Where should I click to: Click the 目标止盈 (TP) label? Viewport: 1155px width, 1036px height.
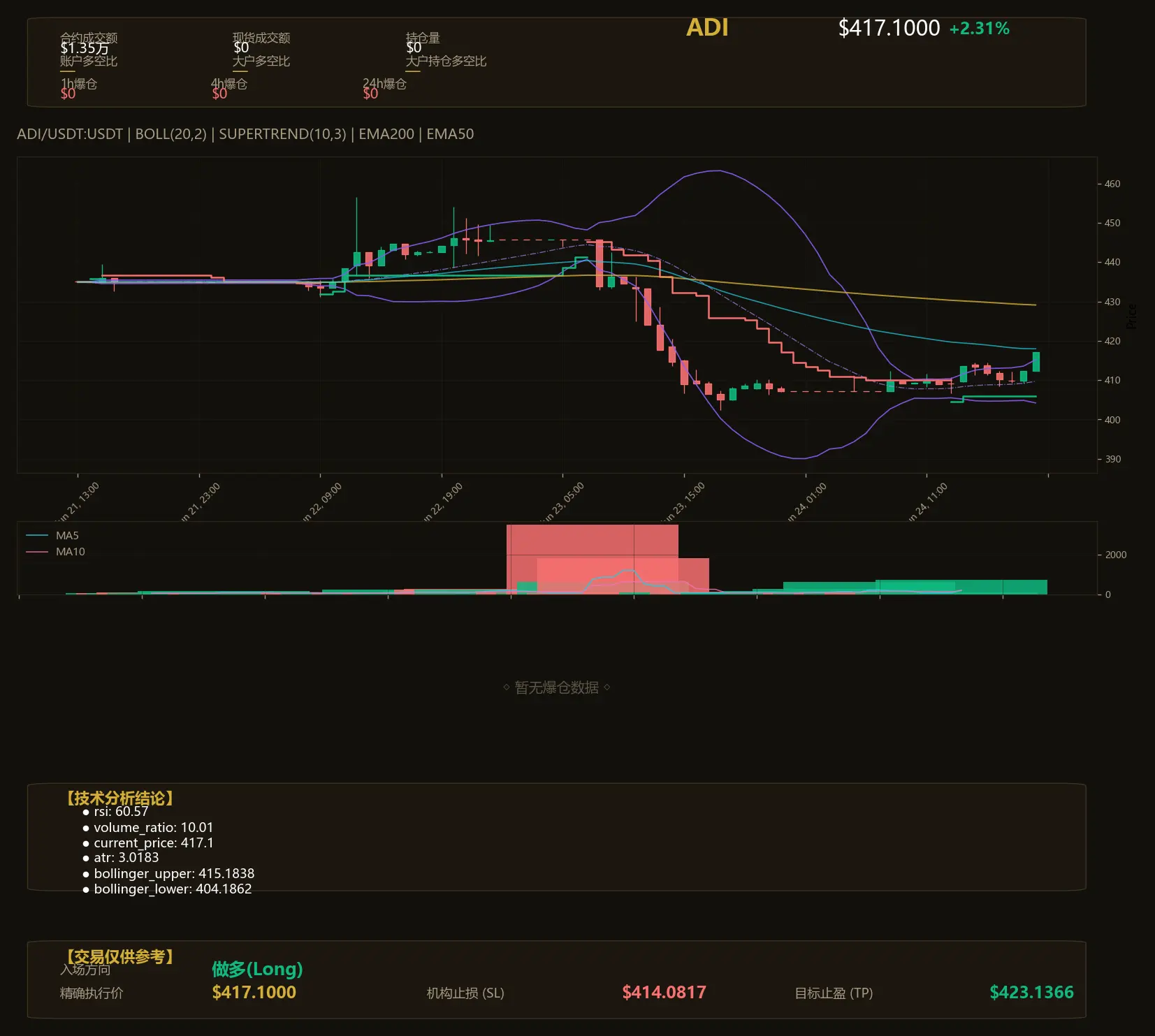coord(834,993)
